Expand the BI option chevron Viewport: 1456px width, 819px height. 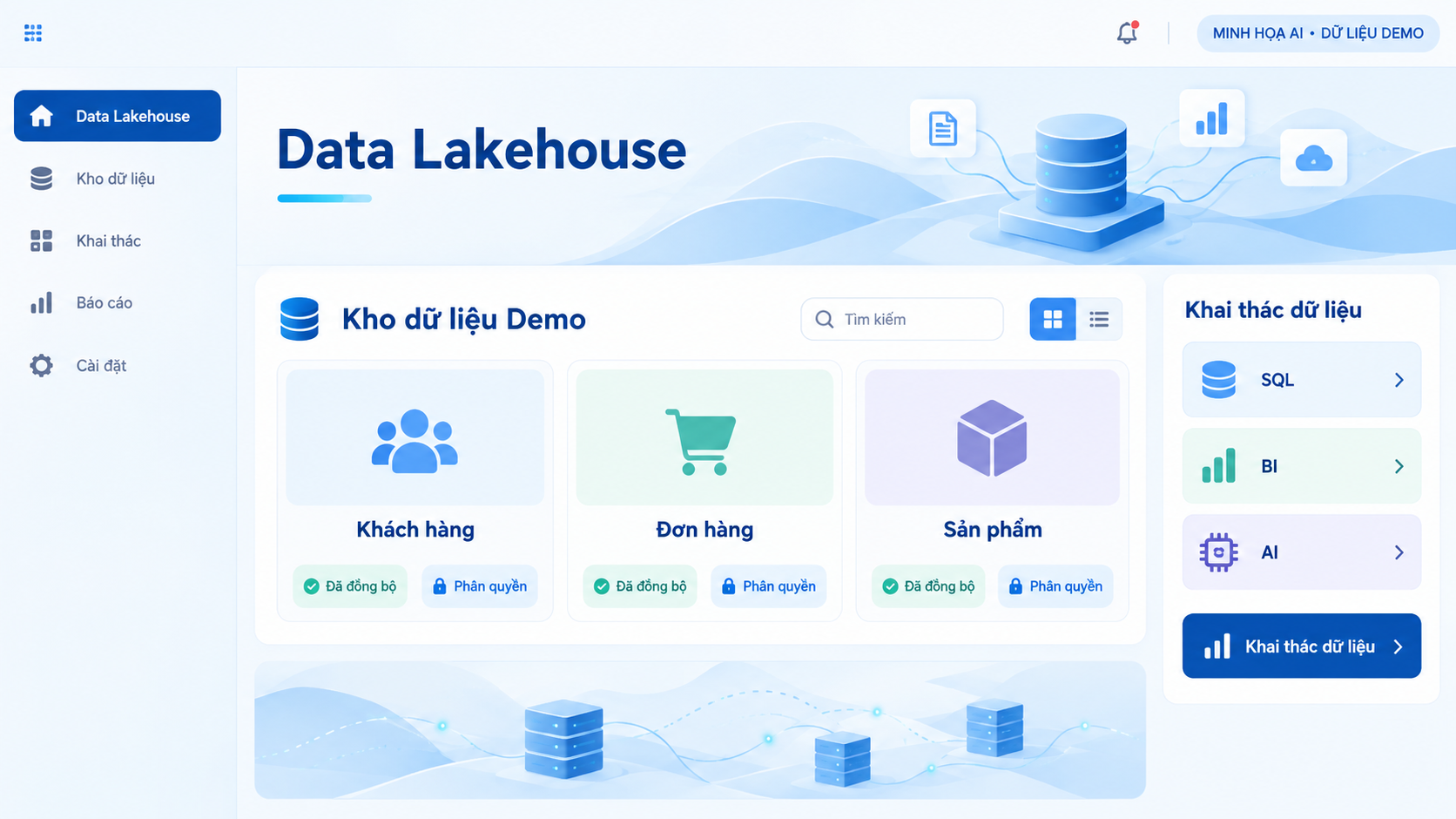click(1399, 466)
